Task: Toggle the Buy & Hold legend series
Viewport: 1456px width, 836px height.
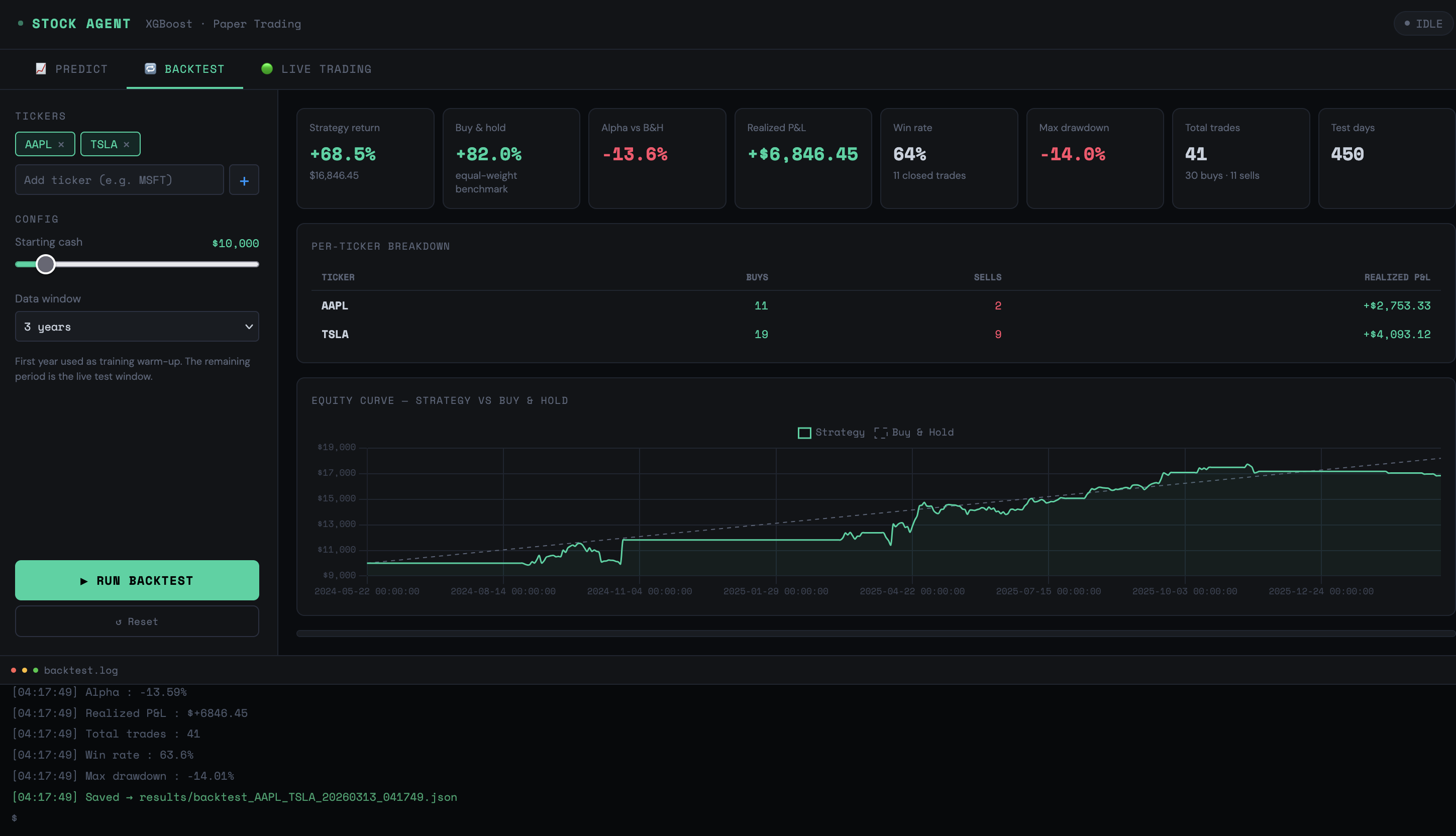Action: [914, 433]
